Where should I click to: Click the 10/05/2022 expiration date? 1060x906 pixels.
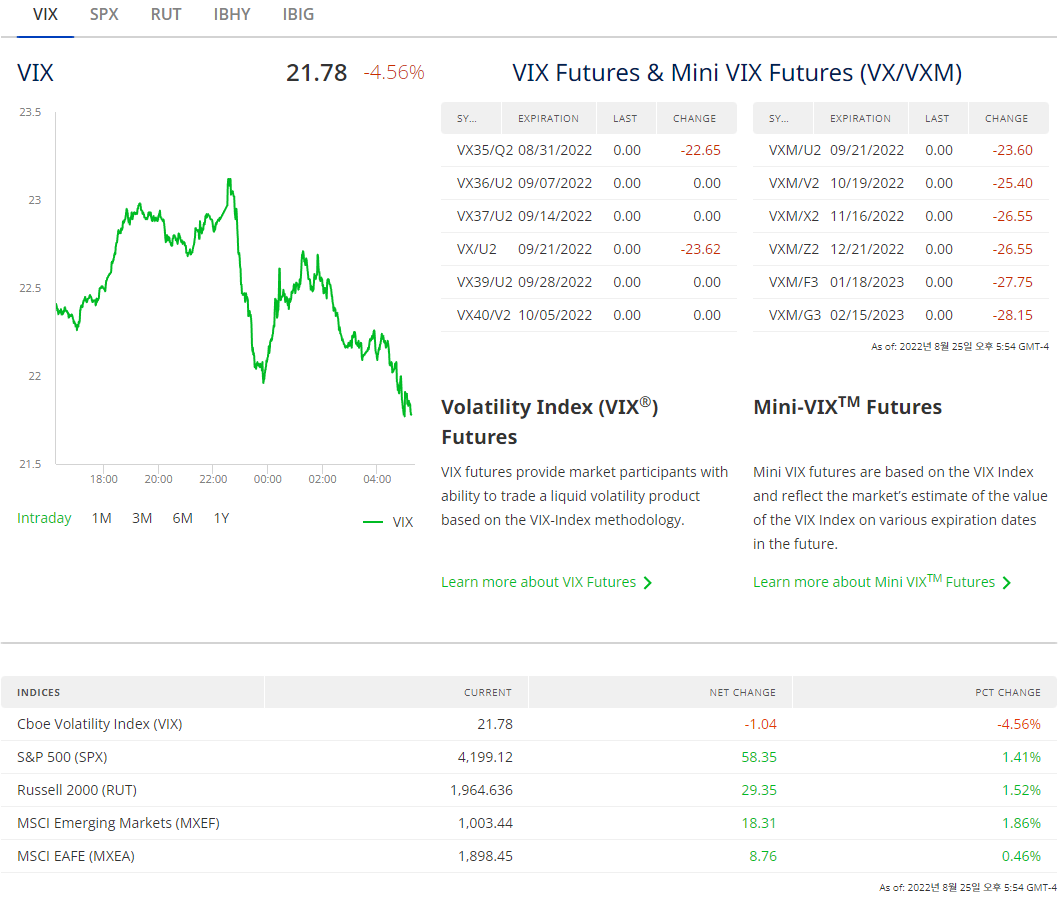[555, 316]
